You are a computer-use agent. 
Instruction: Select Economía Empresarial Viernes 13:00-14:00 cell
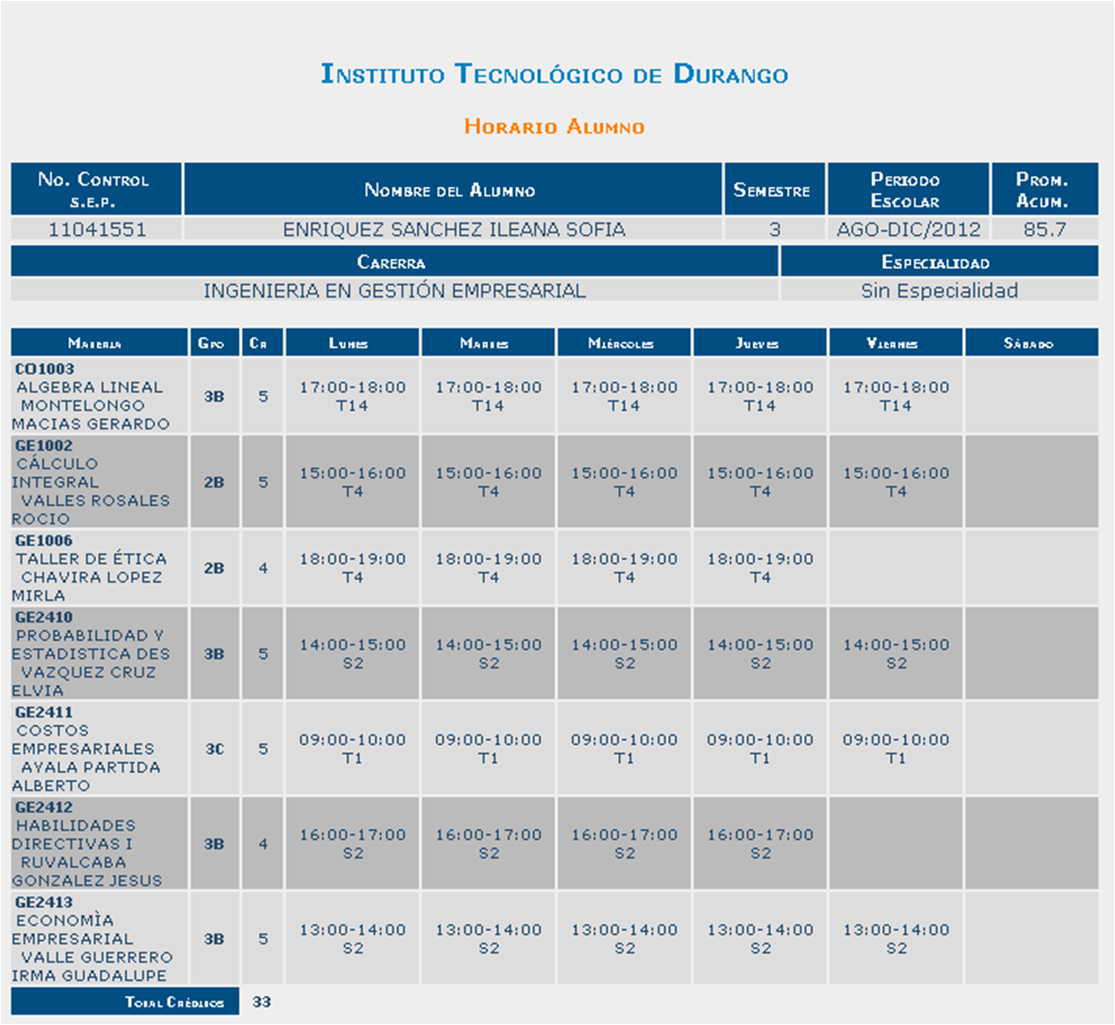[x=895, y=938]
